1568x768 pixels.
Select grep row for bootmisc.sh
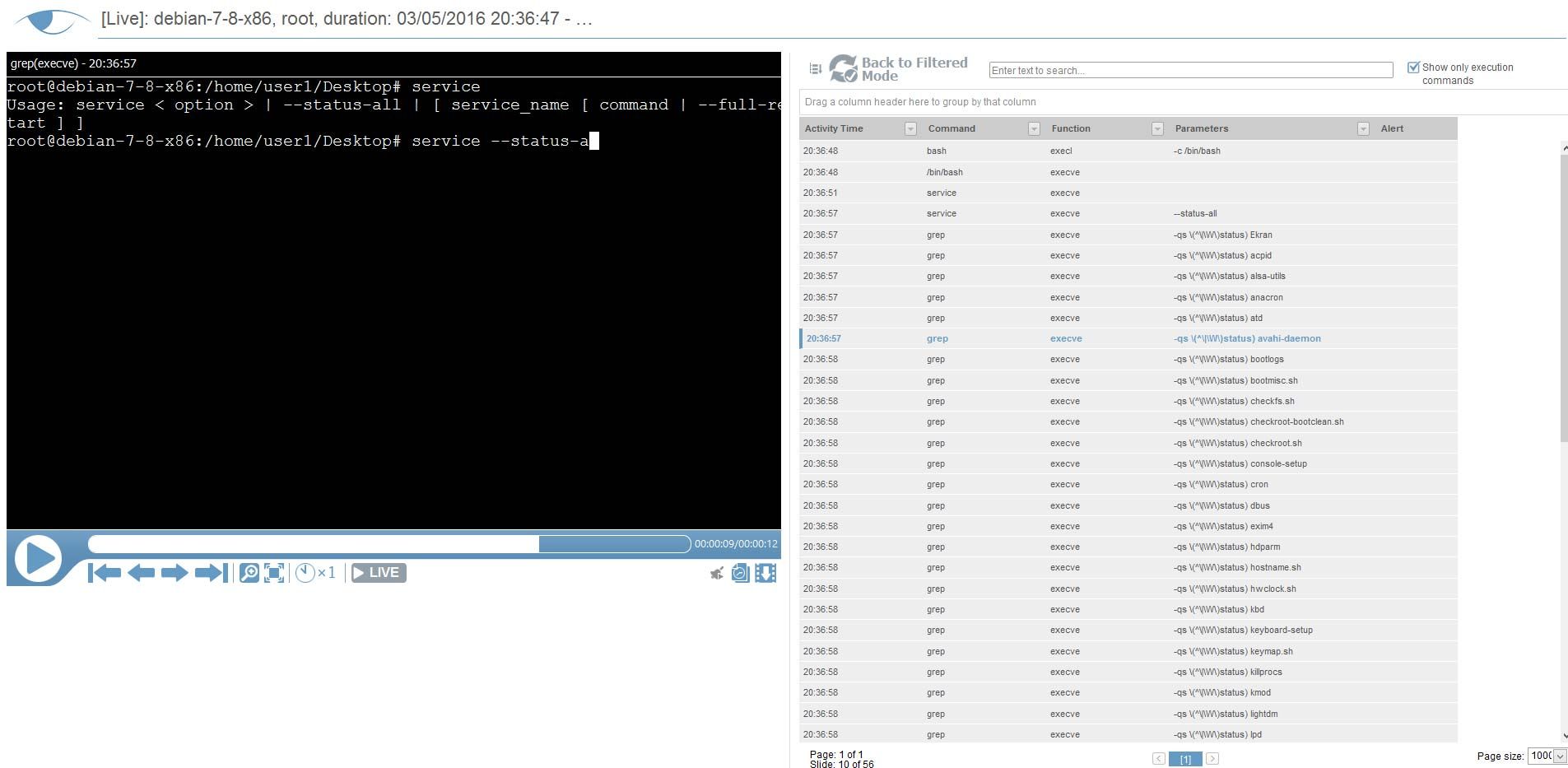[1128, 380]
